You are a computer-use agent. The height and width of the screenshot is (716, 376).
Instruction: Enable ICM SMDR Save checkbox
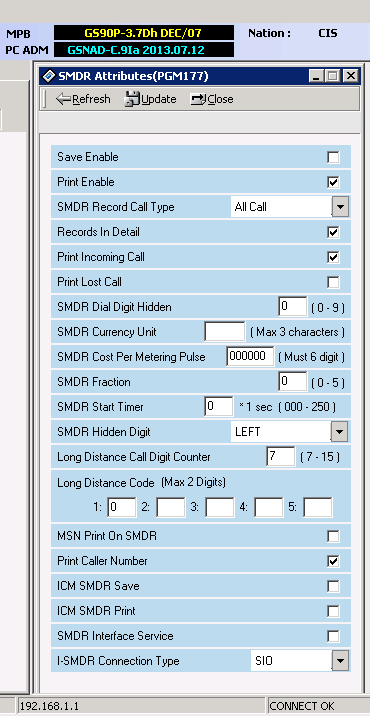(x=334, y=586)
